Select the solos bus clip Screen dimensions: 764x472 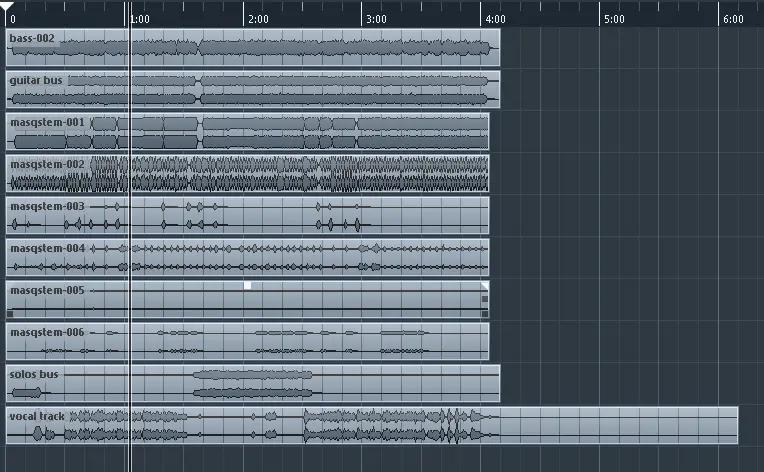(x=253, y=383)
